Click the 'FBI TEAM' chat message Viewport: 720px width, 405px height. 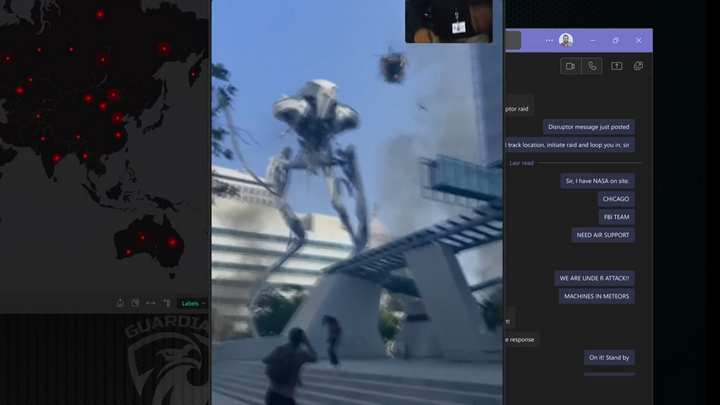click(x=617, y=217)
